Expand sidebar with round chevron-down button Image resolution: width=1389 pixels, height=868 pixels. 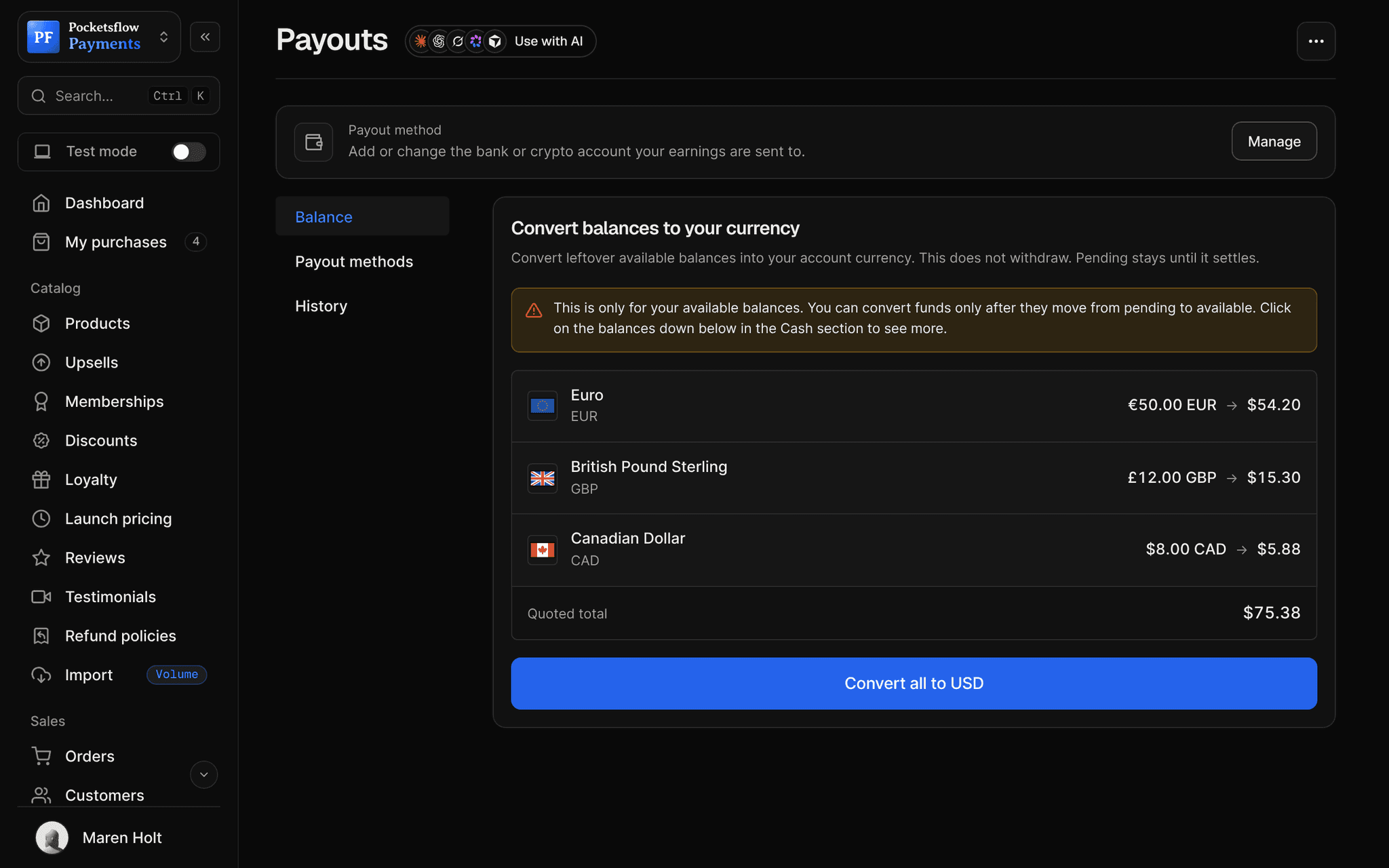click(203, 774)
